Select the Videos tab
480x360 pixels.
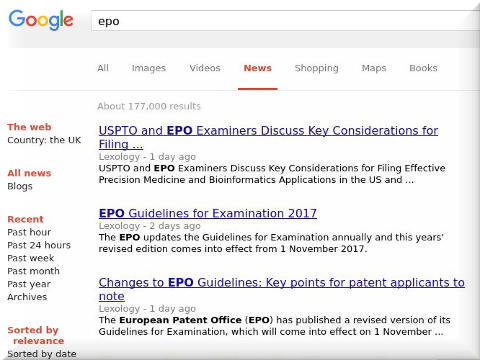click(x=205, y=68)
